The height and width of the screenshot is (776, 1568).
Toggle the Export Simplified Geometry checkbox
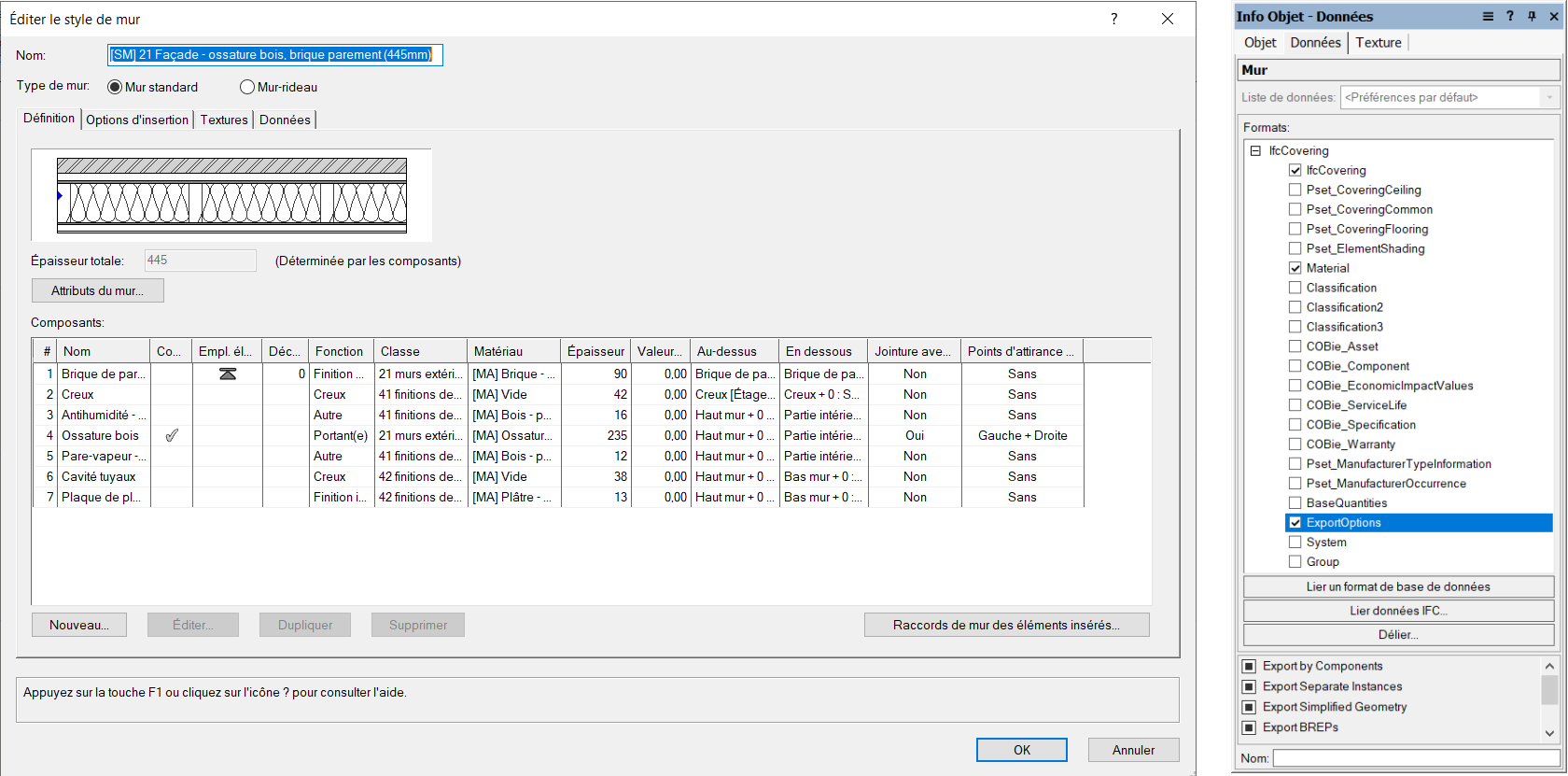[1249, 707]
